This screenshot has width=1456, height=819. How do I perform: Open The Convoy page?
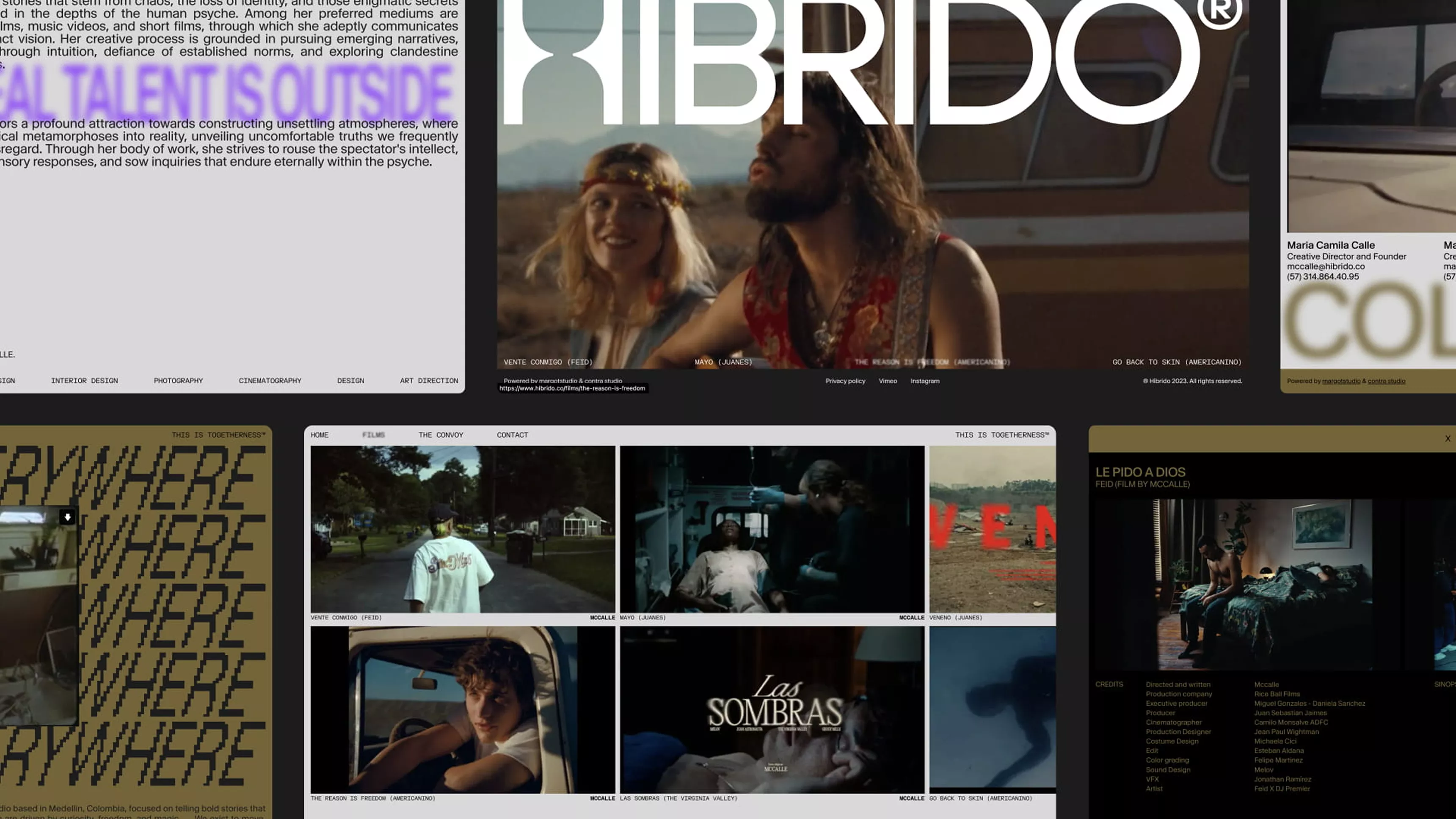pos(440,435)
